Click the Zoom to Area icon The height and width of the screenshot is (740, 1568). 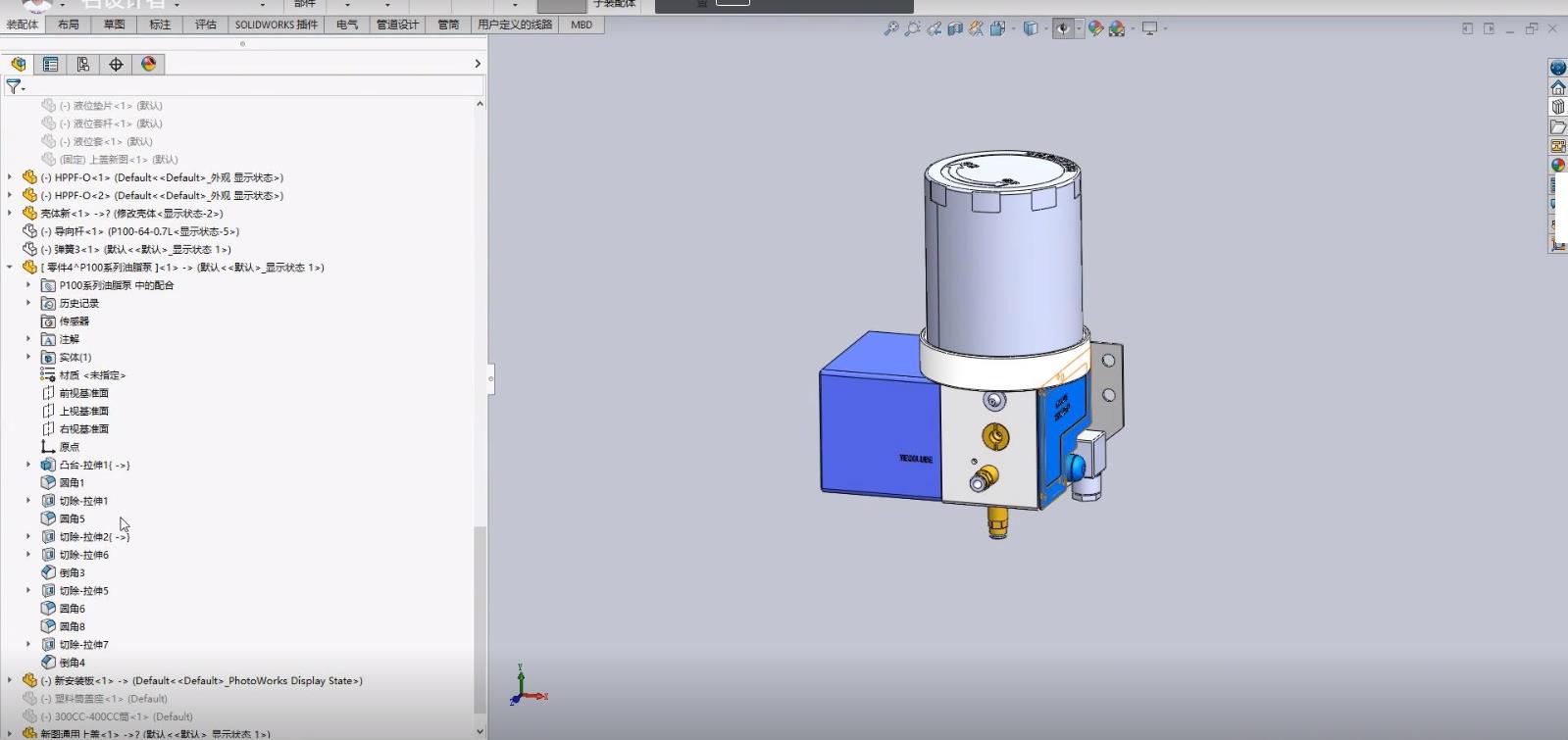[912, 28]
